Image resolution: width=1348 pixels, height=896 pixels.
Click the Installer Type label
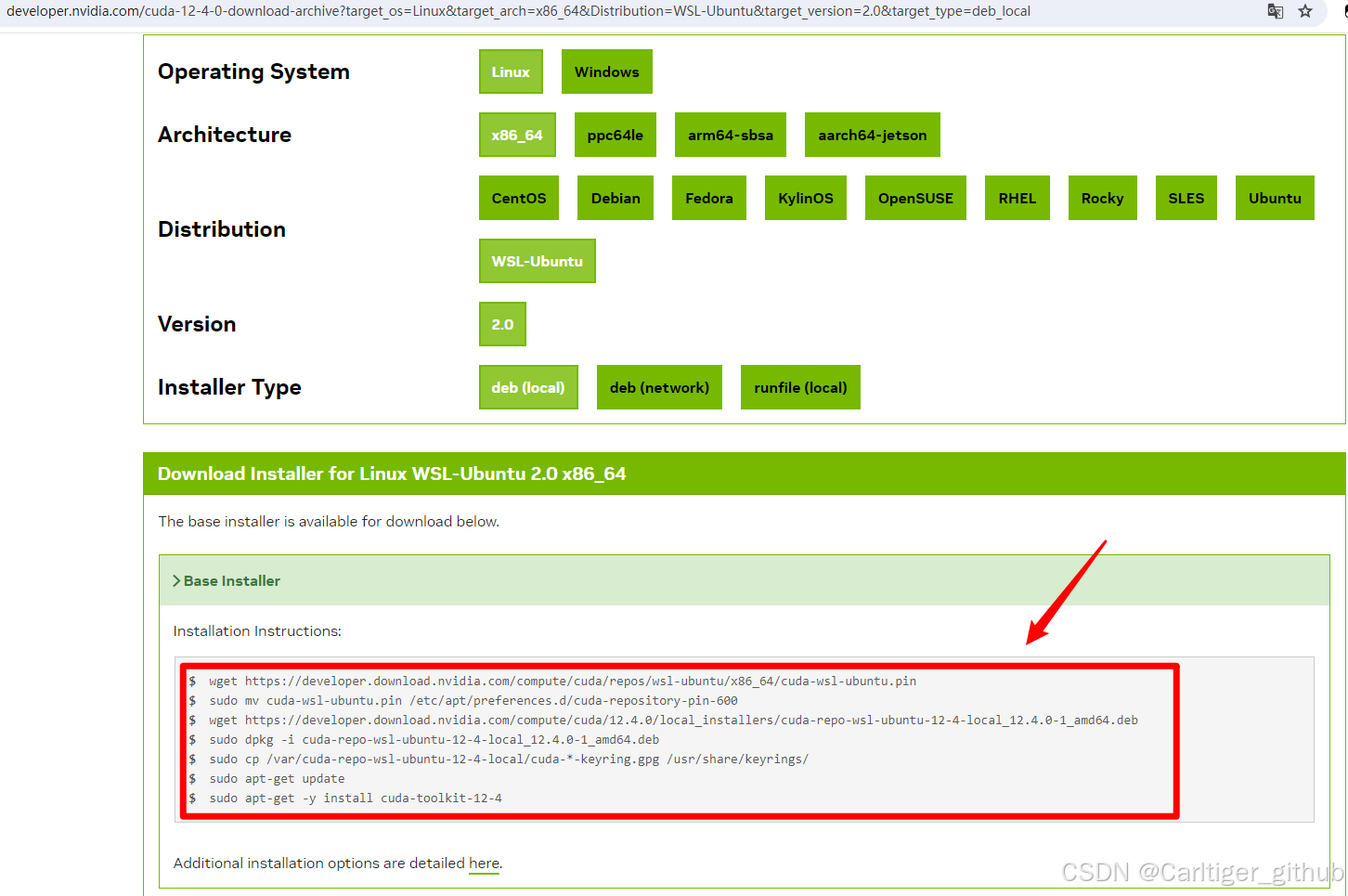point(229,387)
